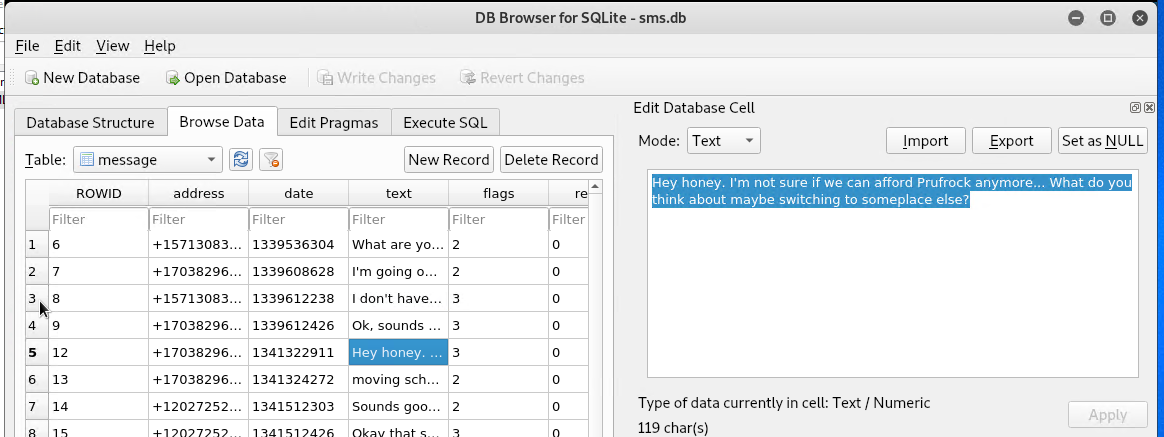Viewport: 1164px width, 437px height.
Task: Click the Delete Record button
Action: 551,160
